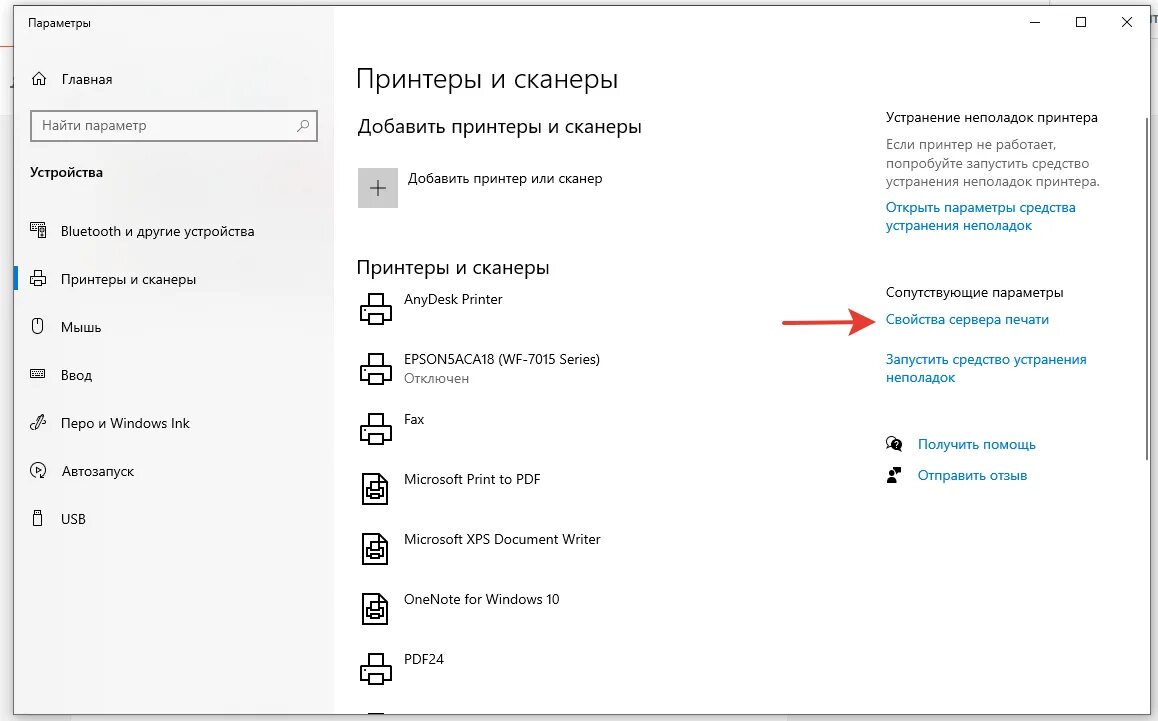
Task: Select Принтеры и сканеры in sidebar
Action: (x=129, y=279)
